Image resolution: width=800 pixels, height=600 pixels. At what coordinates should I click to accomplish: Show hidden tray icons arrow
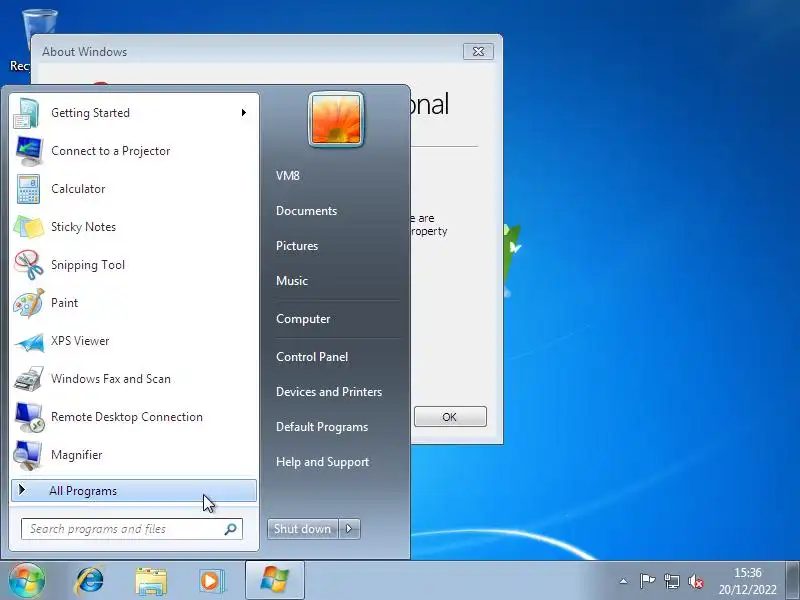pos(623,581)
